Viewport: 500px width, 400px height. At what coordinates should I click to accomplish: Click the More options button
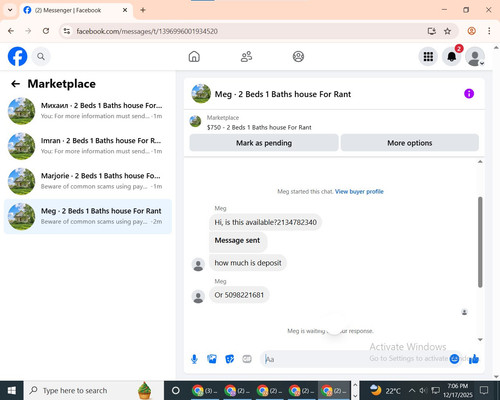pyautogui.click(x=410, y=143)
